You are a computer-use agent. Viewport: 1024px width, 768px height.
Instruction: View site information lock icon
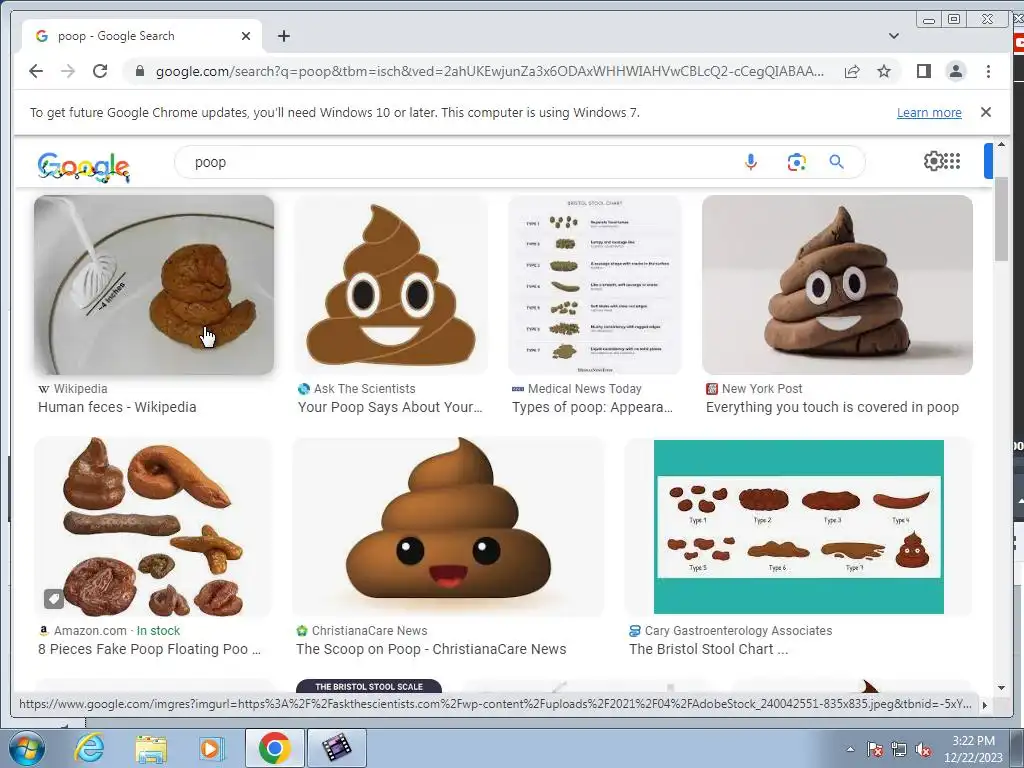click(139, 71)
